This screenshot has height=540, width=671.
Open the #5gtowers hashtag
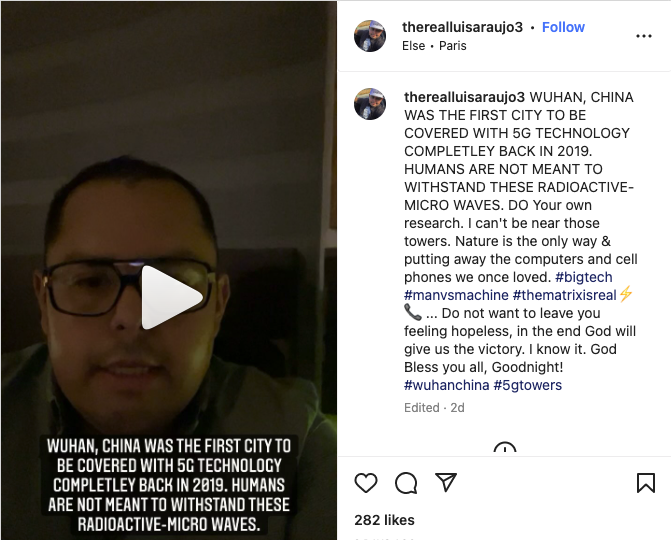[x=528, y=385]
